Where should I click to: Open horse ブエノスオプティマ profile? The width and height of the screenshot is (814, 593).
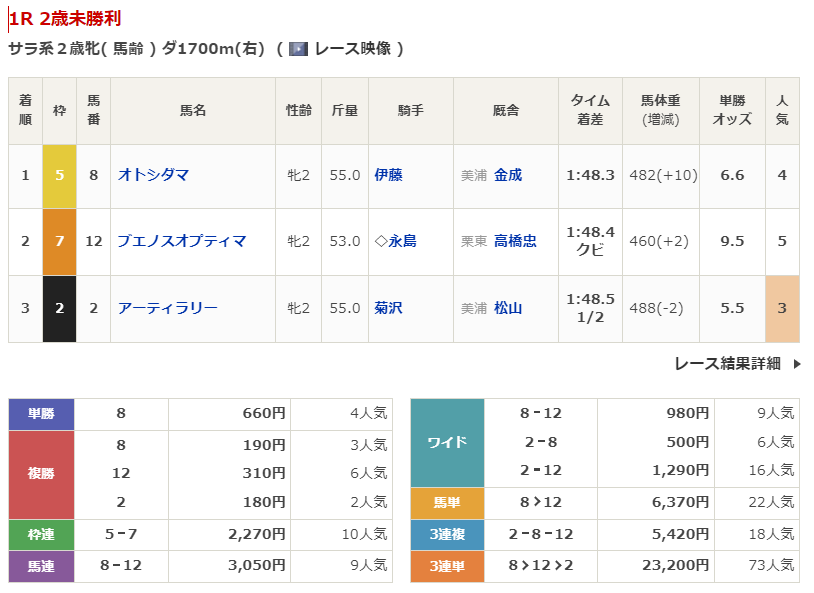(x=181, y=241)
